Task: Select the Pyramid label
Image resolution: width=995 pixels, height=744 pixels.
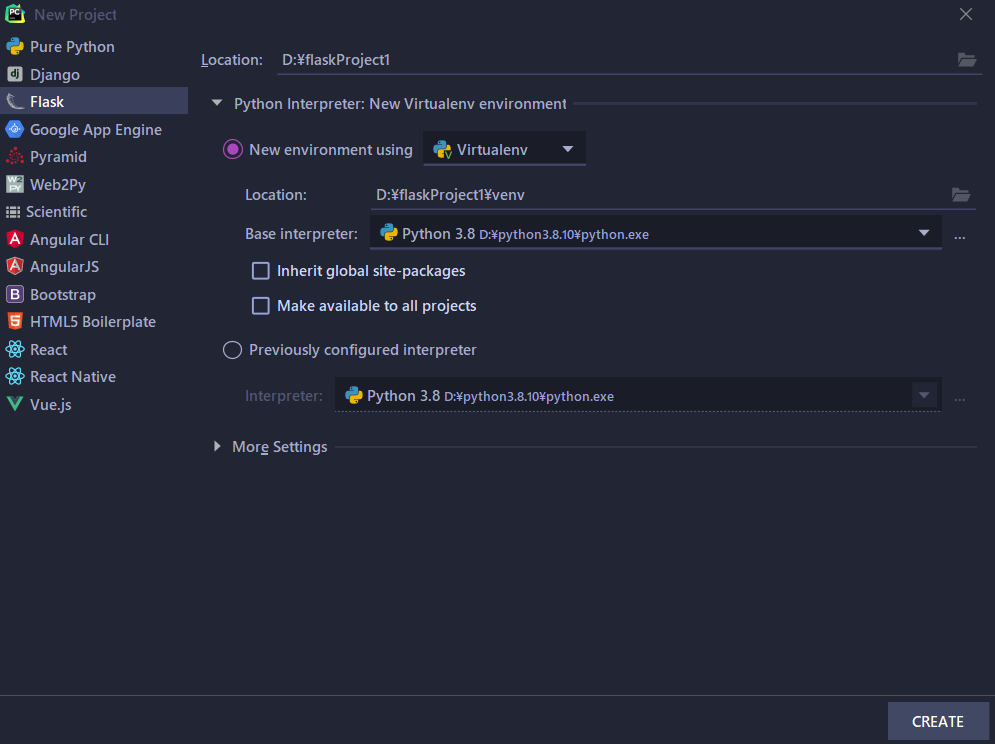Action: [58, 157]
